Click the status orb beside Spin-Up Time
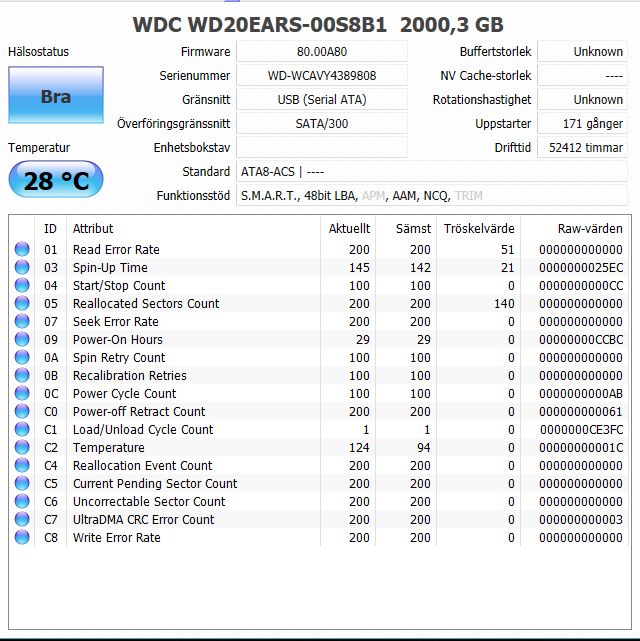The width and height of the screenshot is (640, 641). point(22,268)
